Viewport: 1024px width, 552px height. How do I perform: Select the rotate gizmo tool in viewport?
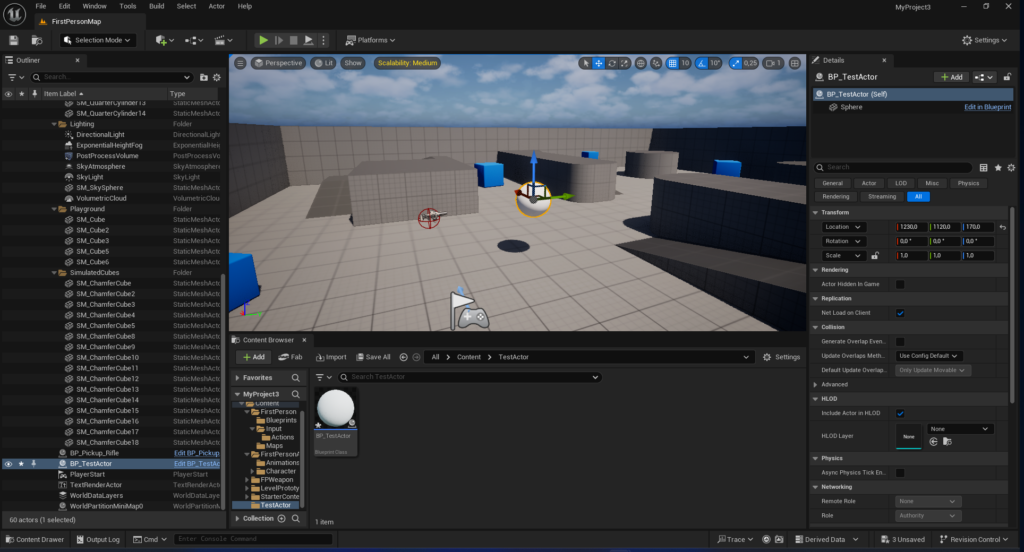pos(612,63)
